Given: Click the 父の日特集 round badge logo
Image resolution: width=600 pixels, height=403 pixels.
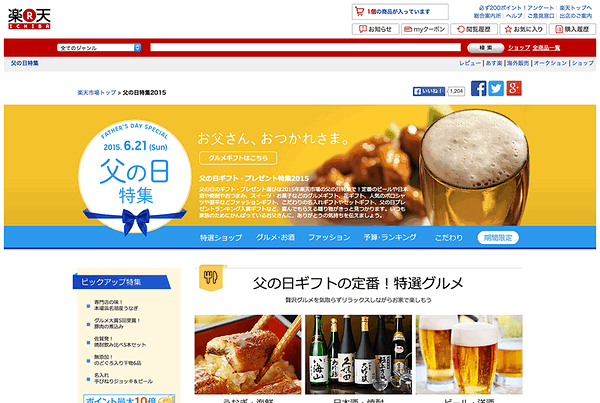Looking at the screenshot, I should pos(135,177).
